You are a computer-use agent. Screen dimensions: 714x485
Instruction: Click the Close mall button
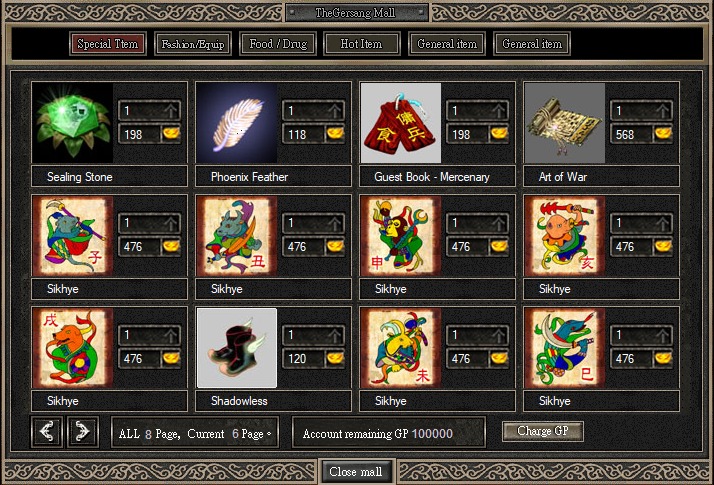point(356,472)
